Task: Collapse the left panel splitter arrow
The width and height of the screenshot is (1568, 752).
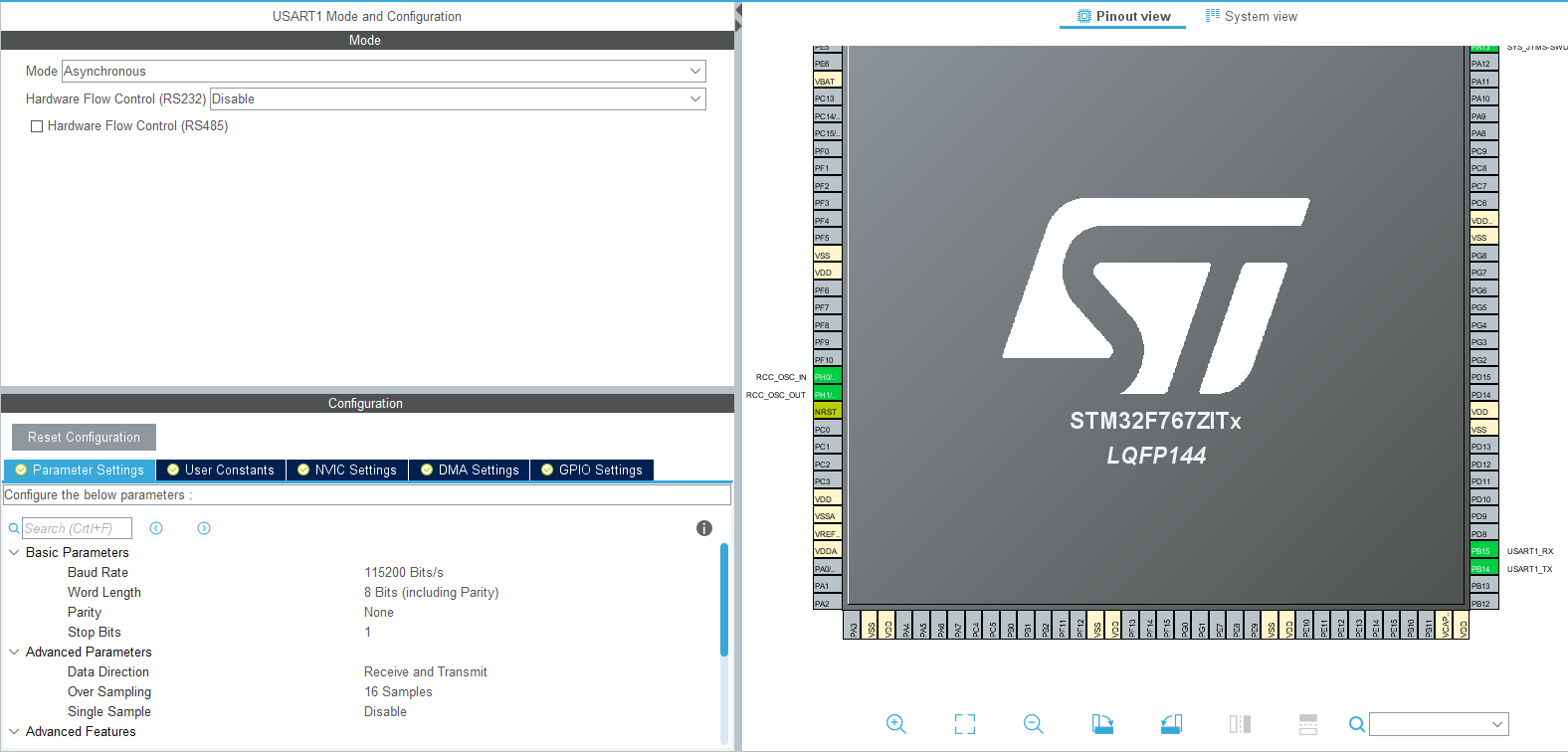Action: [x=738, y=10]
